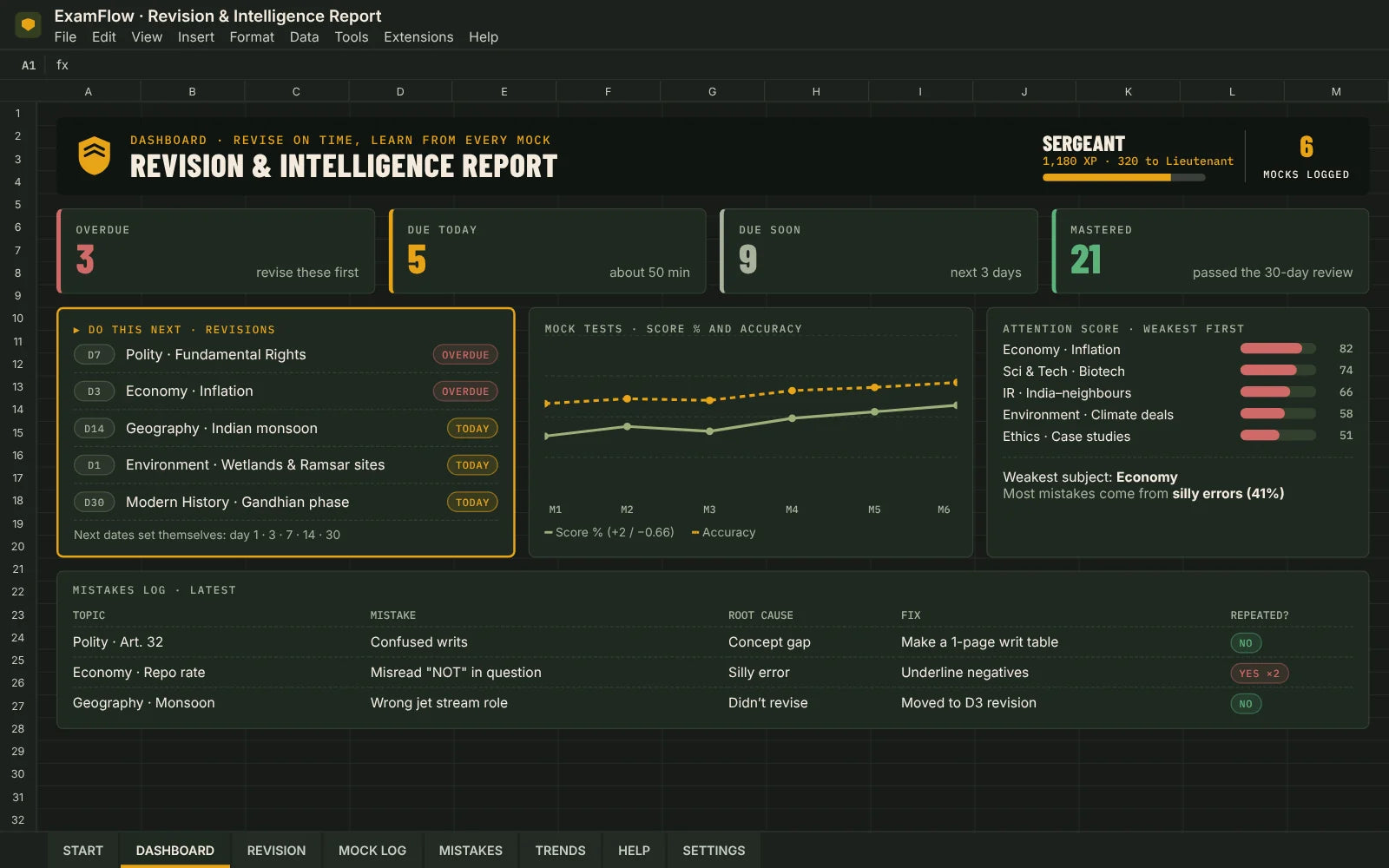Switch to the TRENDS sheet tab
This screenshot has width=1389, height=868.
560,851
